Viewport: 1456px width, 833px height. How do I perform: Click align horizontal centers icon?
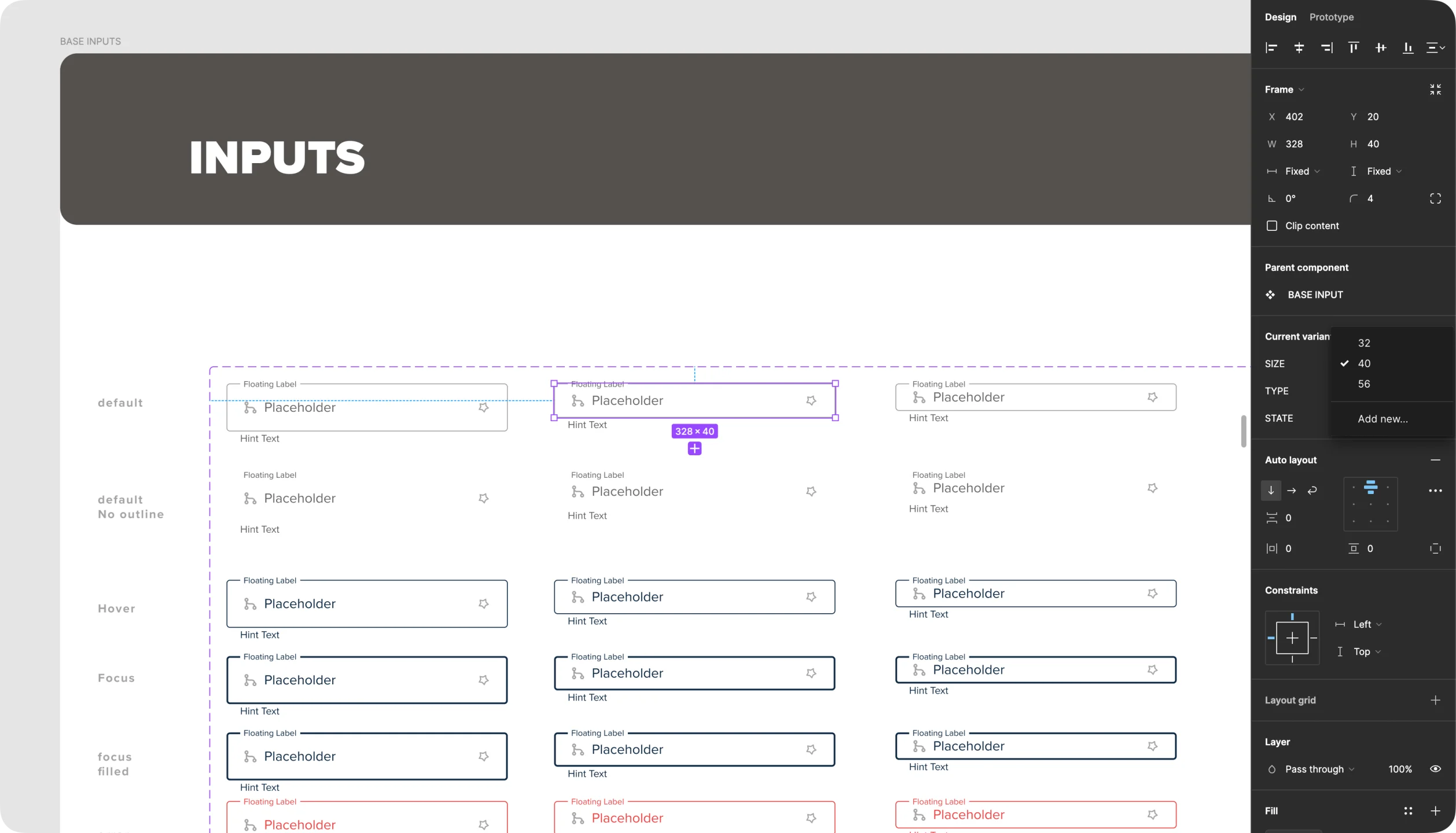[1299, 48]
